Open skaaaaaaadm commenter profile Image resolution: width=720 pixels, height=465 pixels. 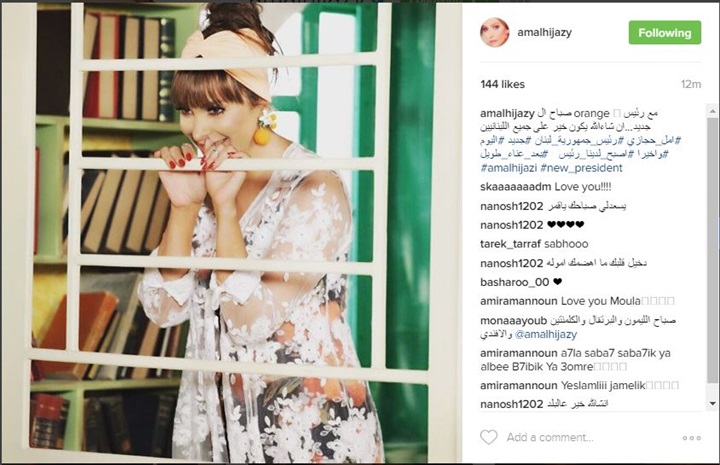click(x=515, y=187)
